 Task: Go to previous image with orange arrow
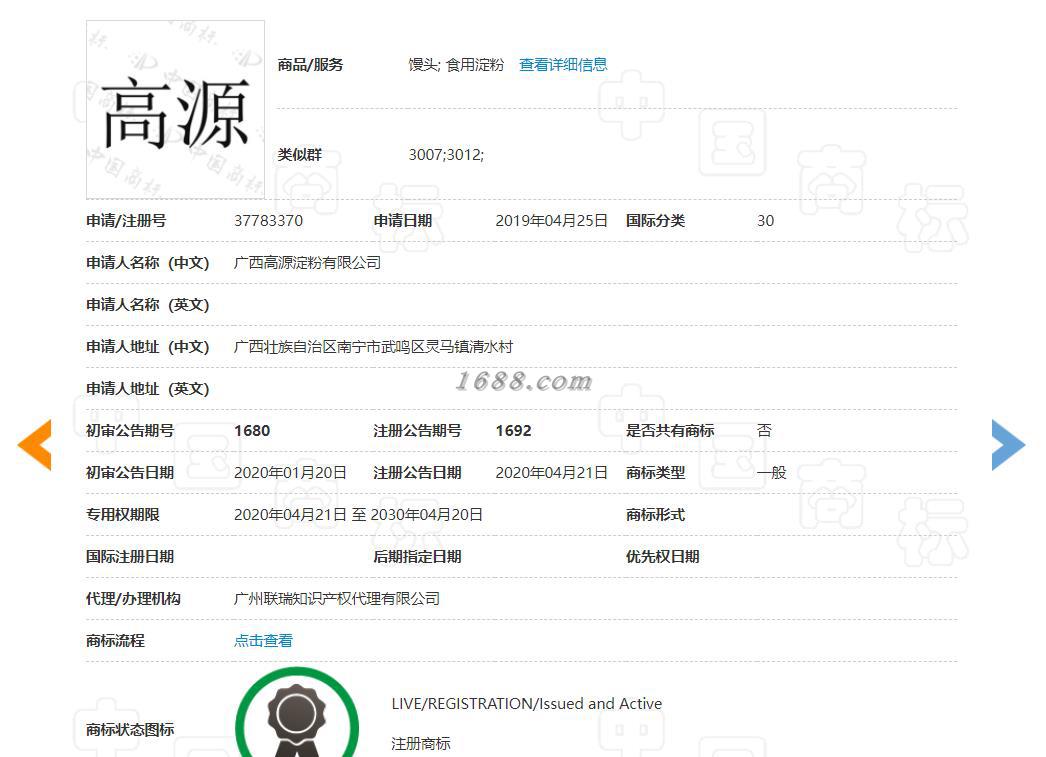click(35, 445)
